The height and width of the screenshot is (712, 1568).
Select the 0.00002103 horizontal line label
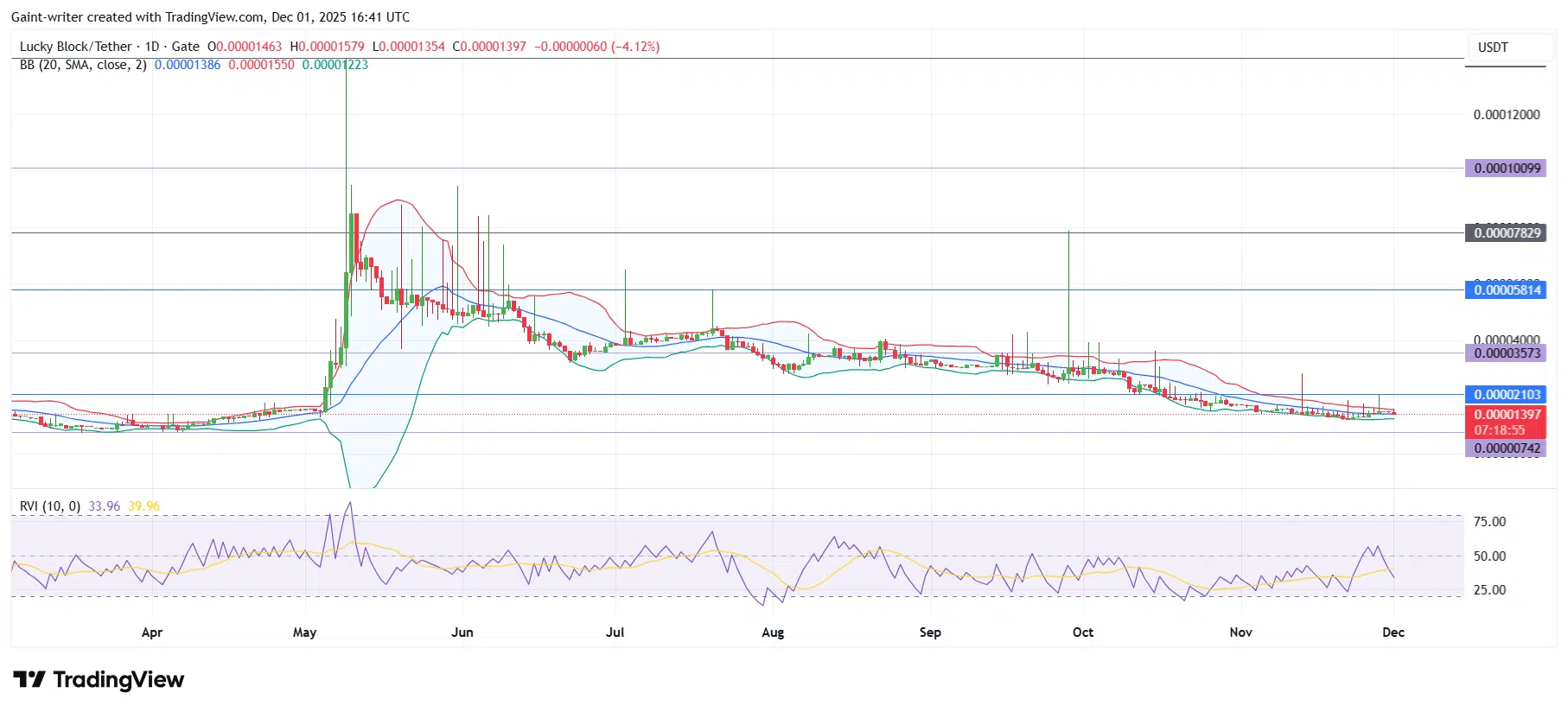pos(1507,395)
